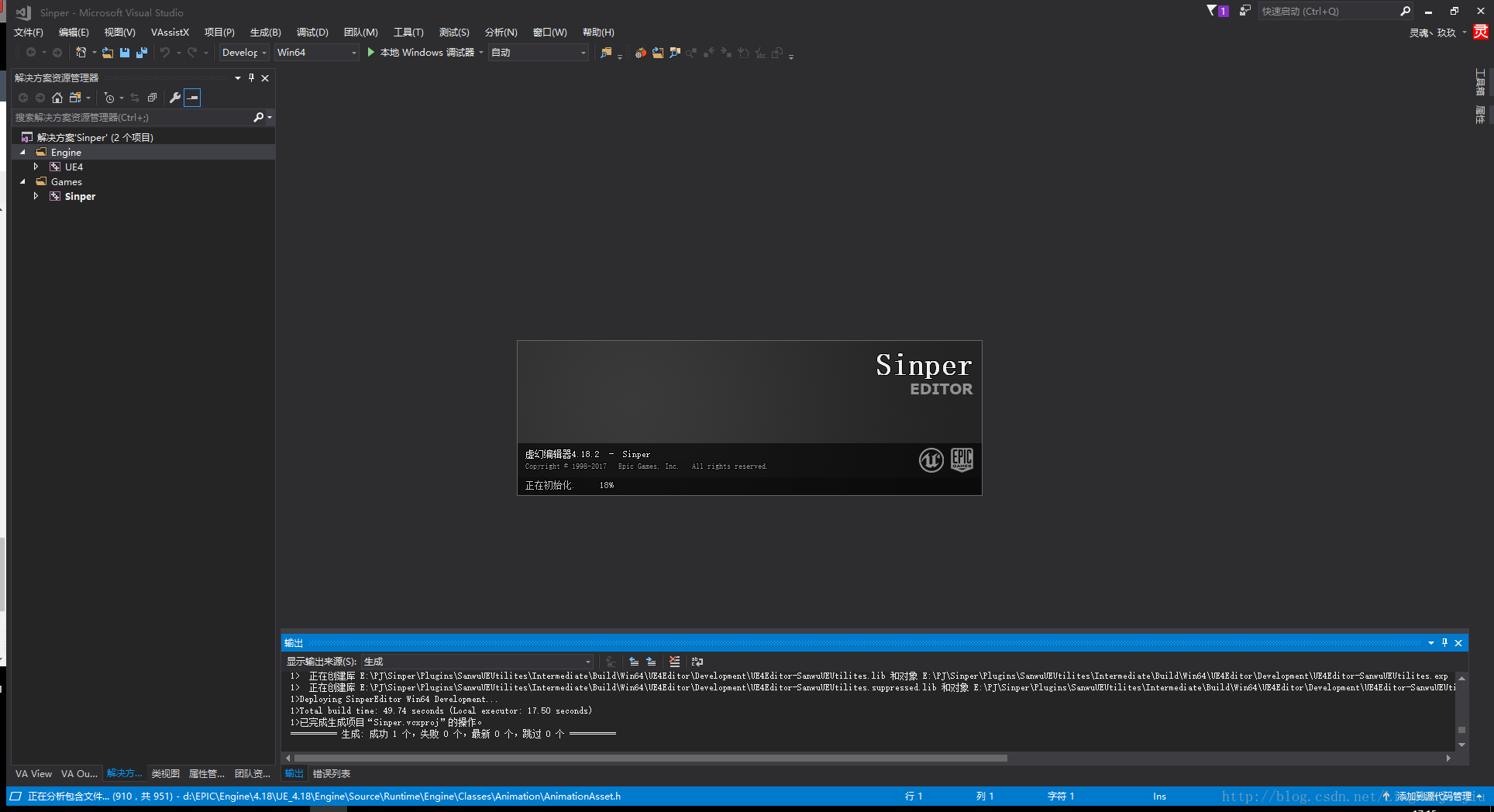Close the Solution Explorer panel
Screen dimensions: 1494x812
265,77
